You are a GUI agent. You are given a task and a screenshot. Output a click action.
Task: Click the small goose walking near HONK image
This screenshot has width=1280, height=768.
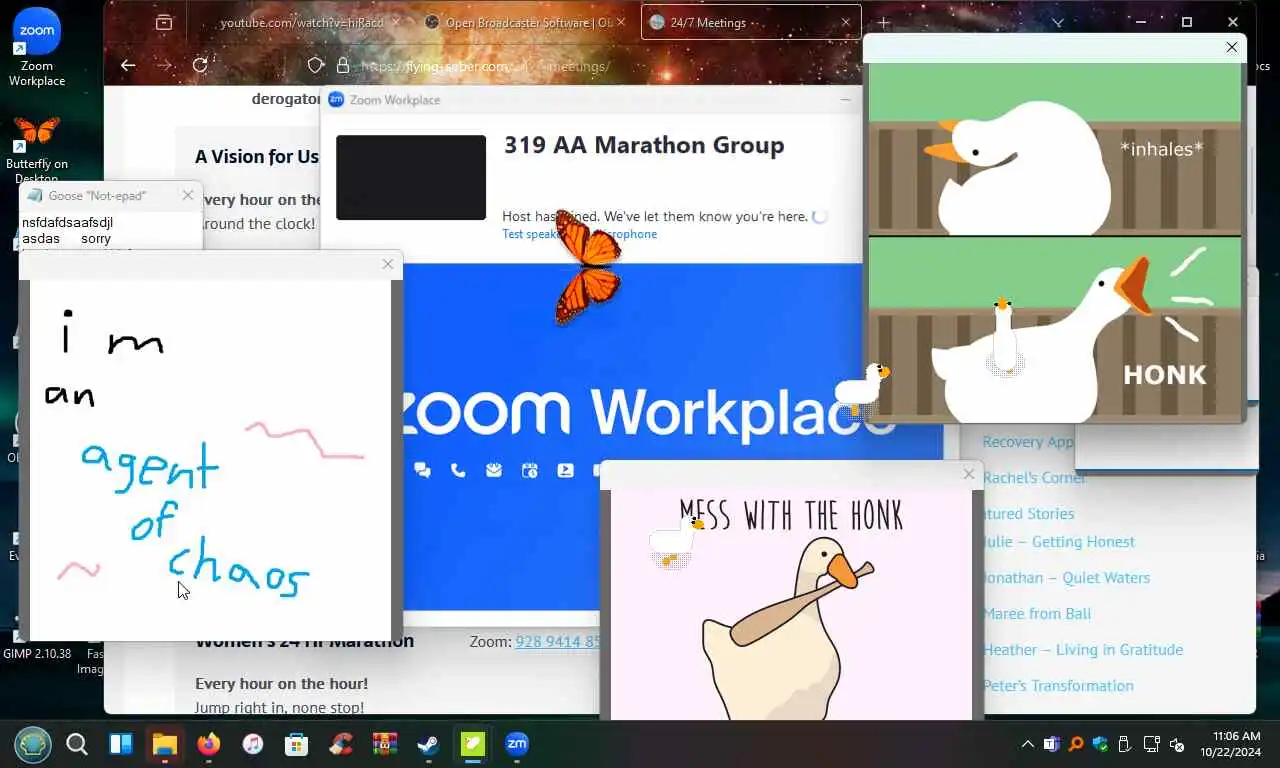[861, 389]
